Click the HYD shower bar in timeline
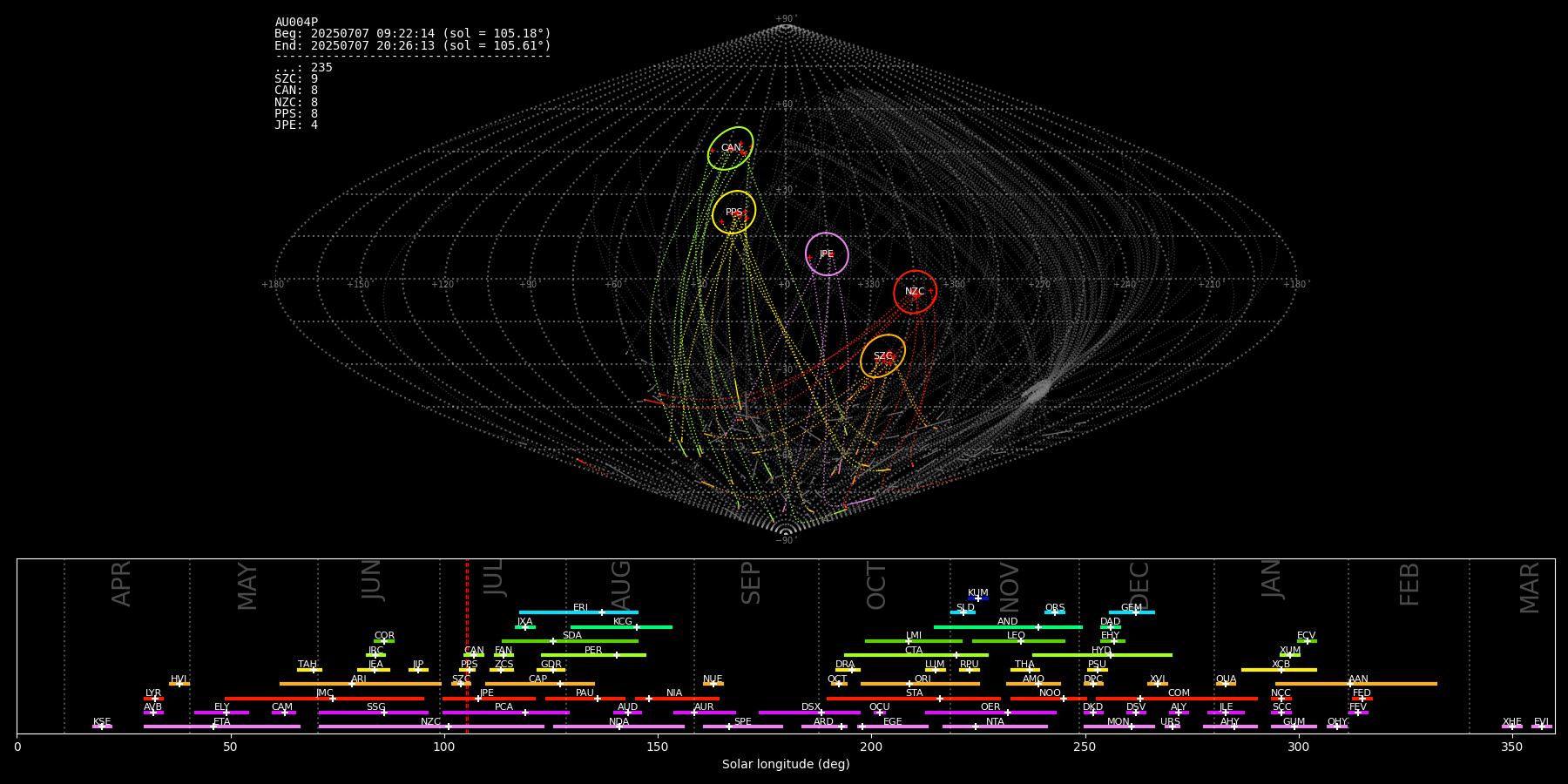Image resolution: width=1568 pixels, height=784 pixels. 1102,655
